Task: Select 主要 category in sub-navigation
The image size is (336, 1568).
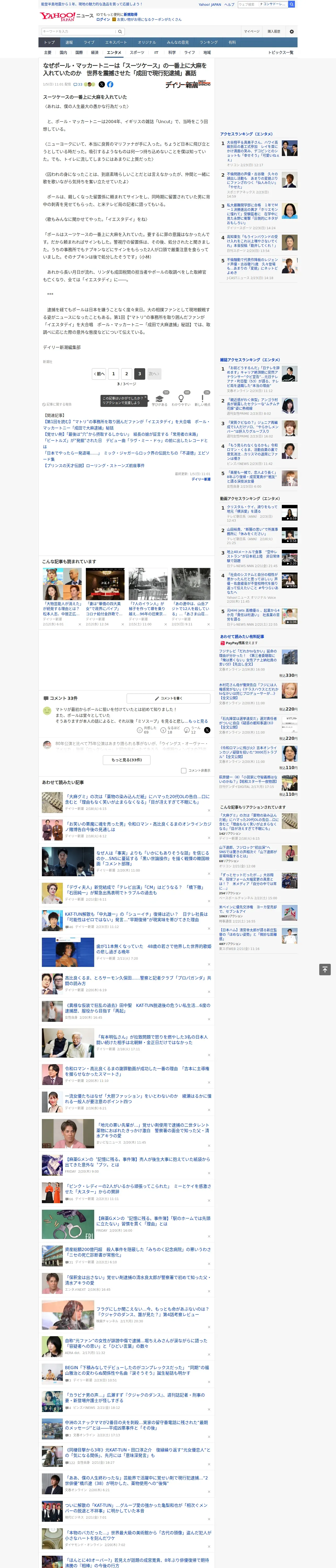Action: tap(48, 52)
